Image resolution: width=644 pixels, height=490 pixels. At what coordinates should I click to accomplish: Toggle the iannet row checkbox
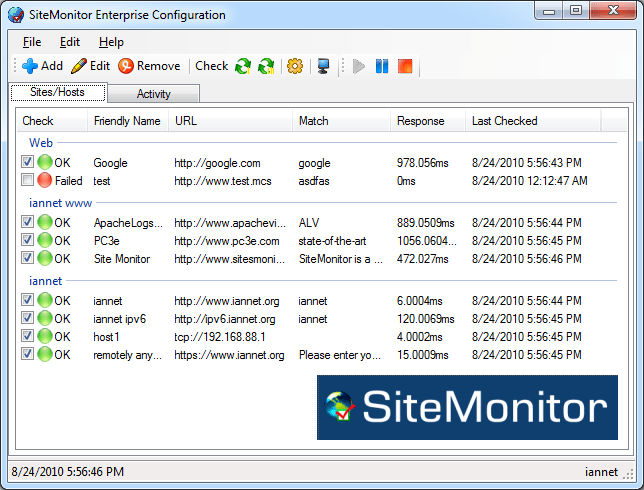point(28,300)
